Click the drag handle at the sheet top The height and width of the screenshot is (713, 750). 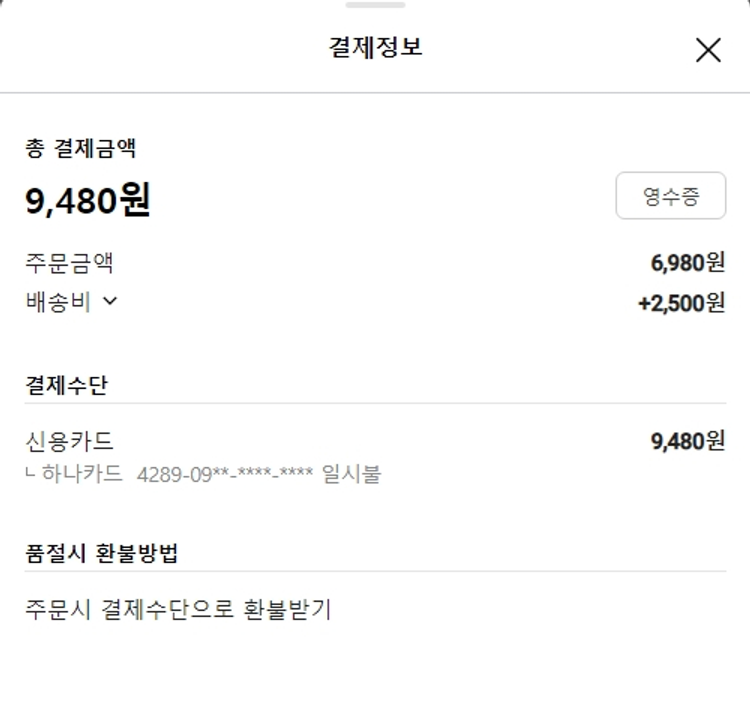(x=375, y=5)
